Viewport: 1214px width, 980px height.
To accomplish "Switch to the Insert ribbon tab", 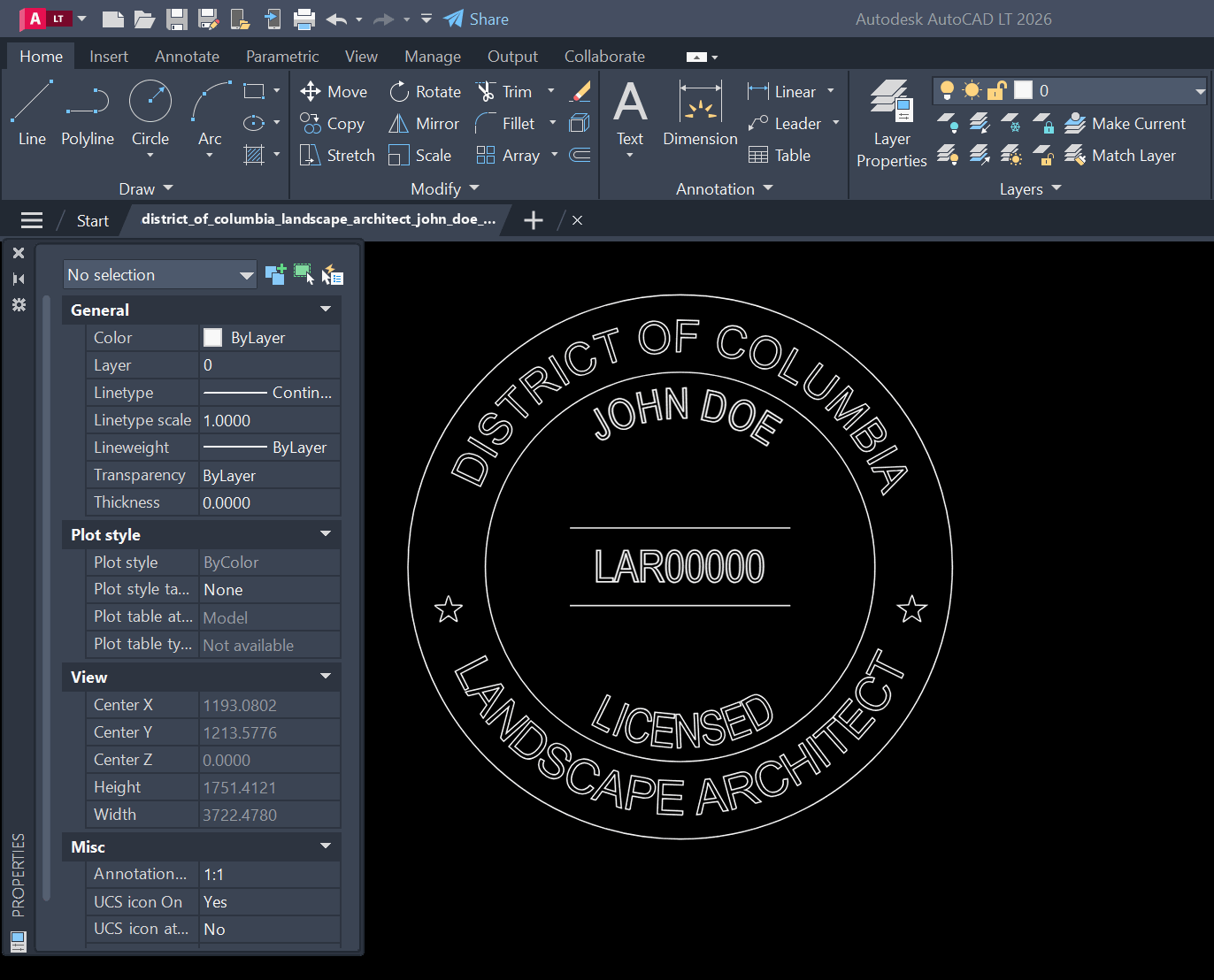I will point(109,56).
